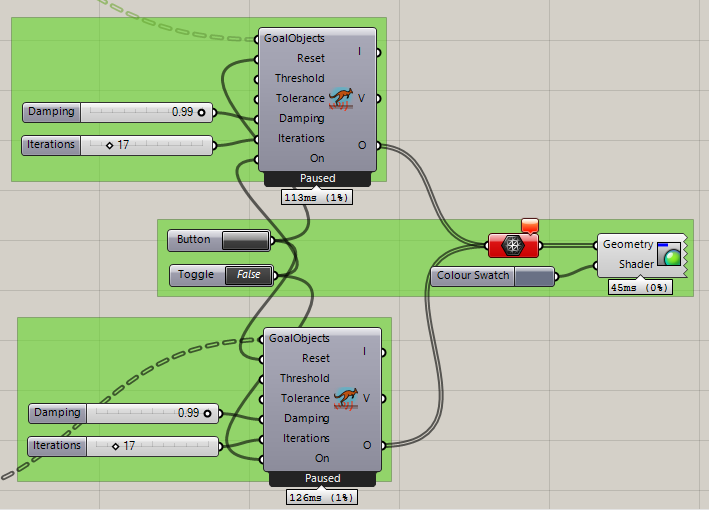Click the upper solver's GoalObjects input

(x=294, y=38)
